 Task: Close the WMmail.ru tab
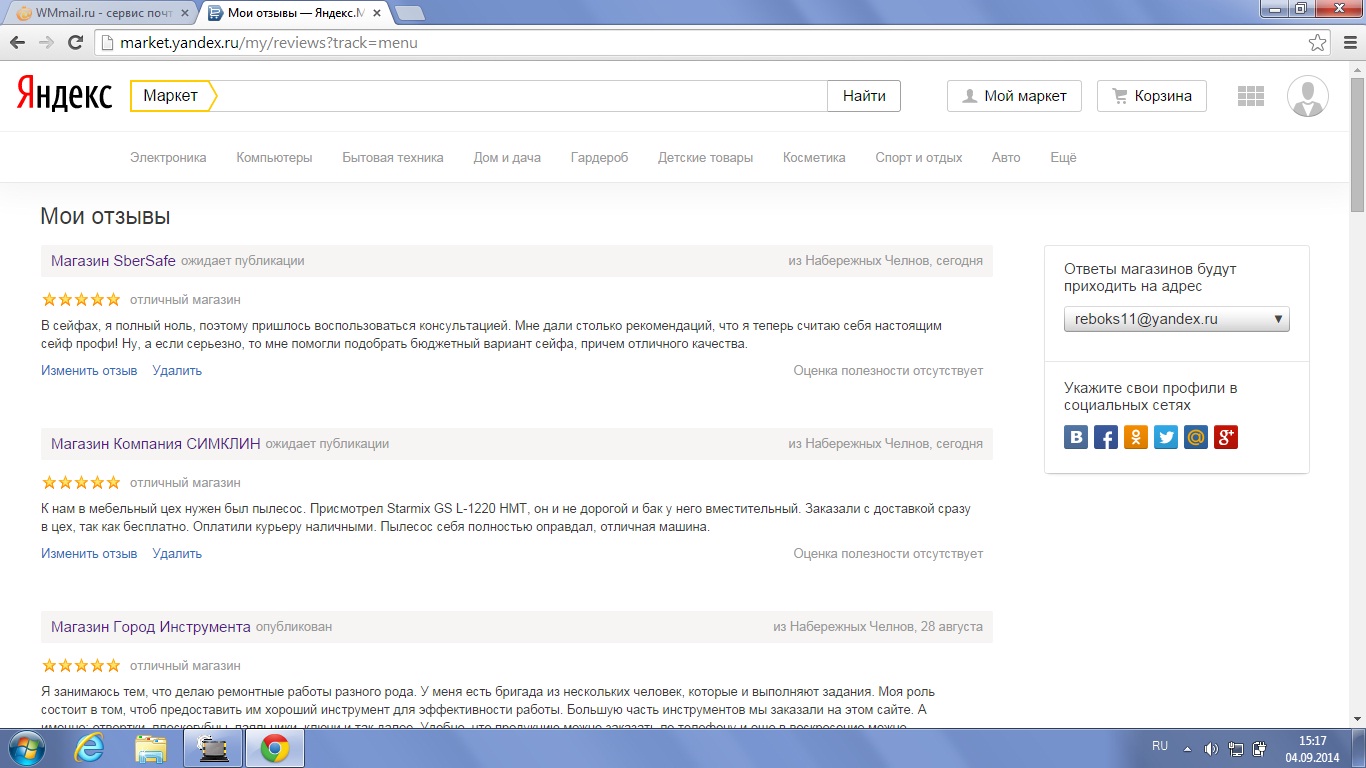click(x=185, y=13)
